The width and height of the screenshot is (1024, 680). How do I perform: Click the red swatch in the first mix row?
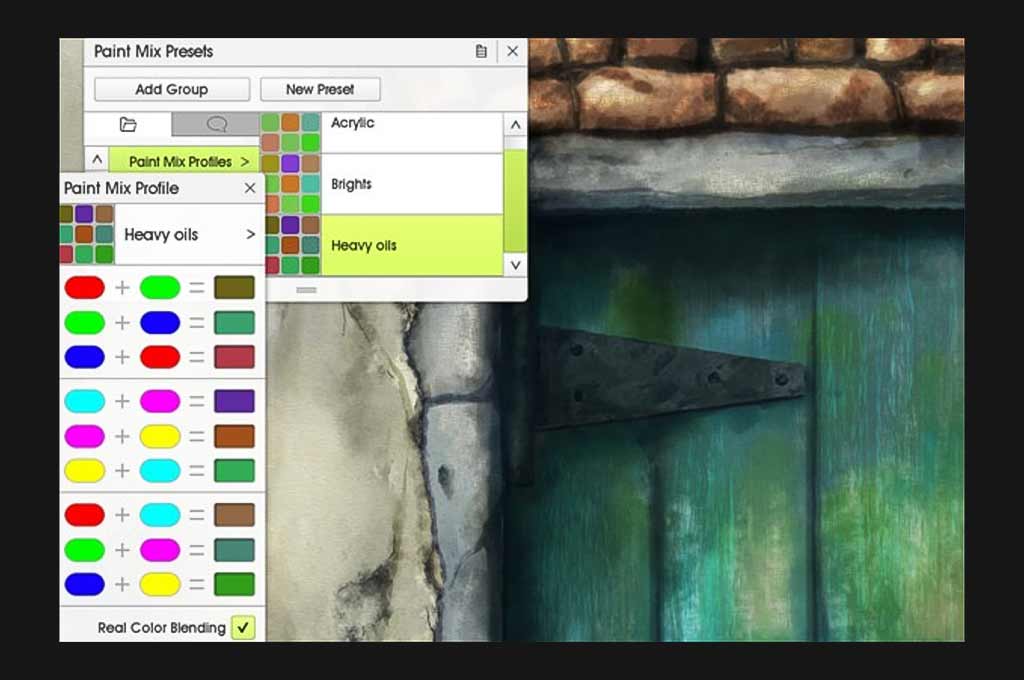pos(85,287)
